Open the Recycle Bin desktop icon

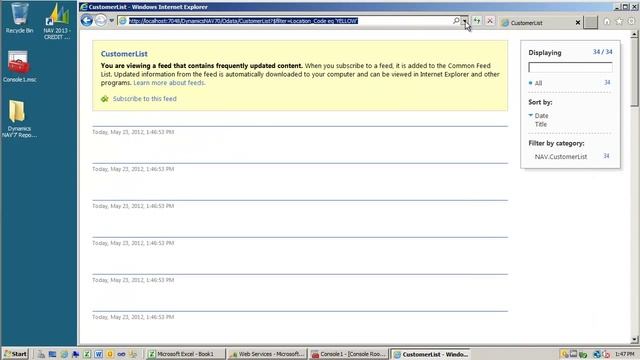(19, 18)
